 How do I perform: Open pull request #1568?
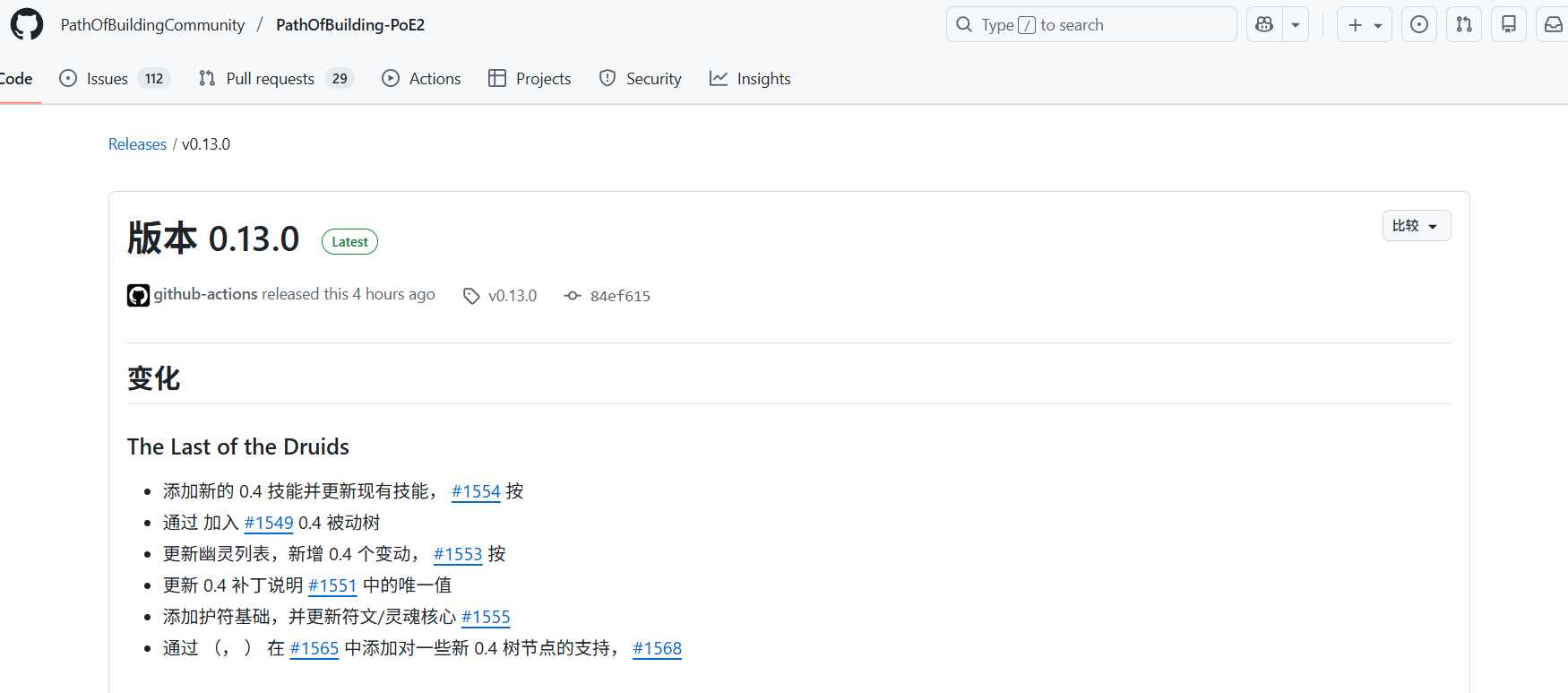pos(658,648)
